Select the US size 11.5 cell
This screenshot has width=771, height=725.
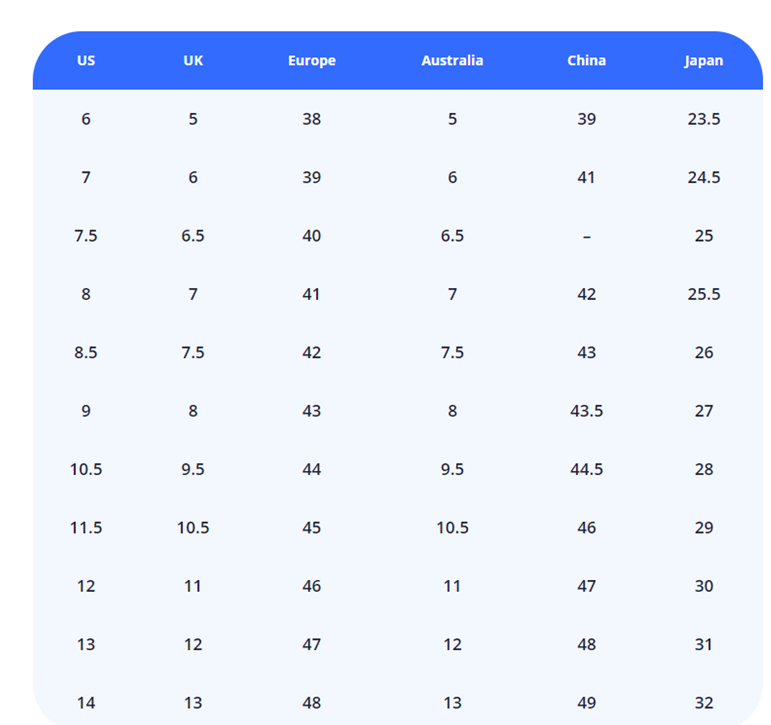tap(86, 528)
